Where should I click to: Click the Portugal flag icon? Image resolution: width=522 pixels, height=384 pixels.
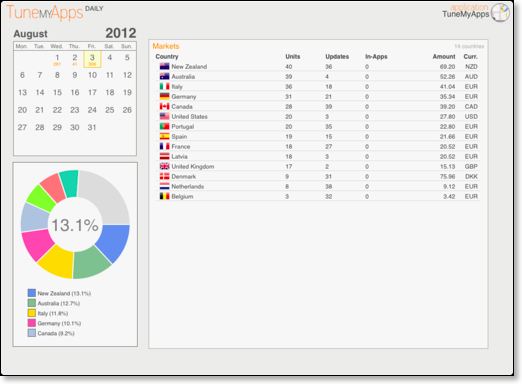(x=164, y=126)
